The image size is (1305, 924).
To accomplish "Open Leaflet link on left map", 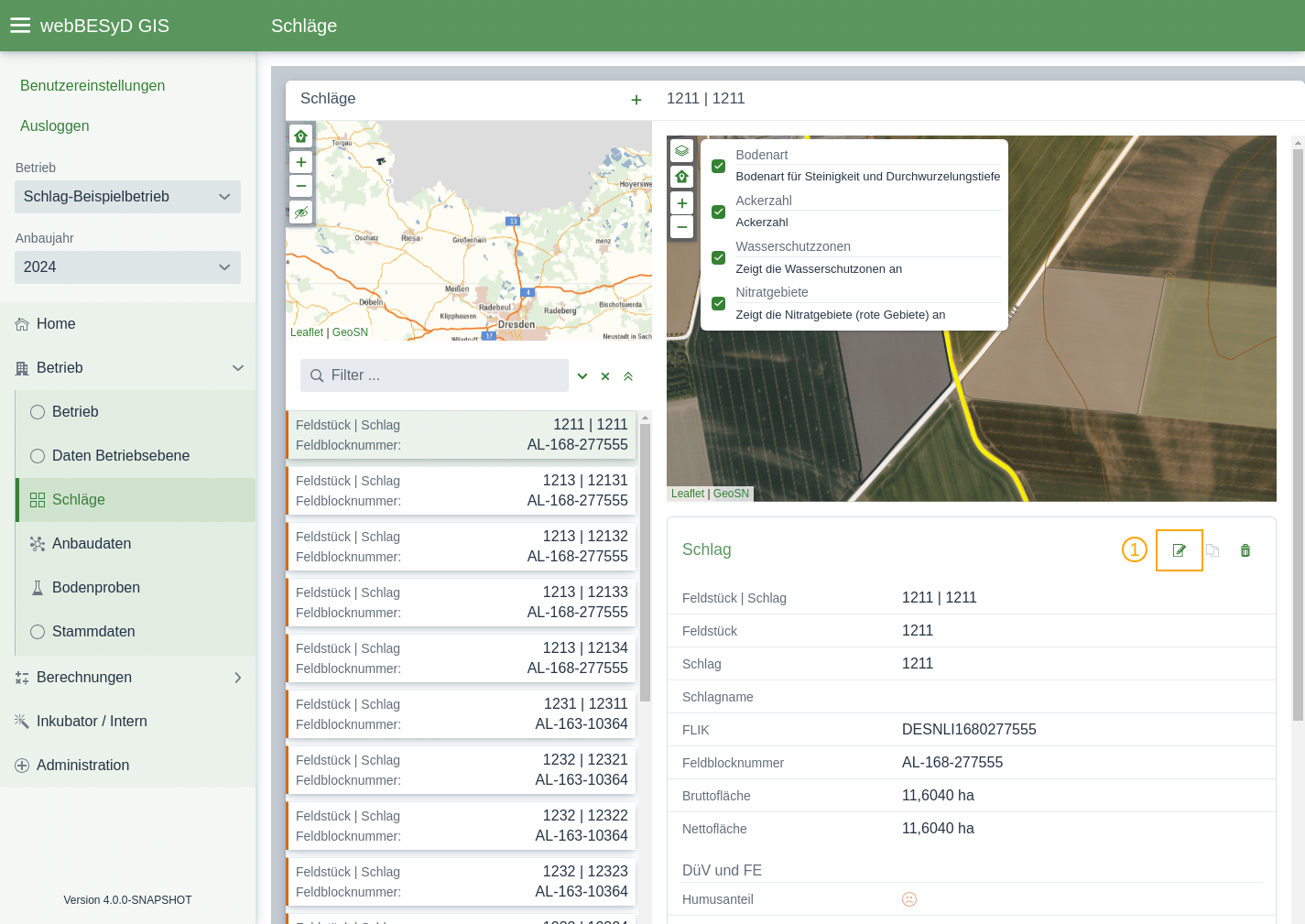I will tap(307, 332).
